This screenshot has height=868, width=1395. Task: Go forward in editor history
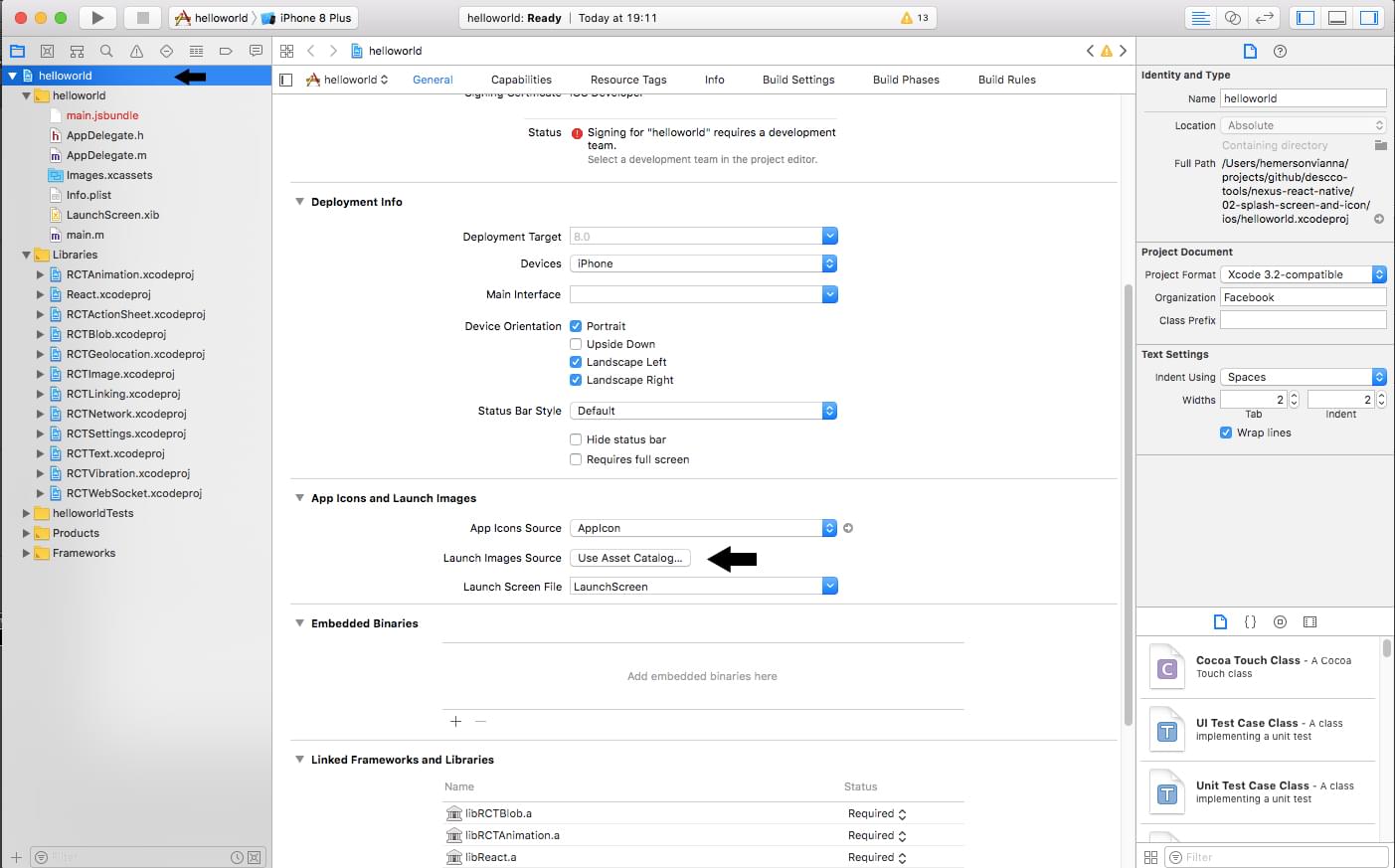333,51
